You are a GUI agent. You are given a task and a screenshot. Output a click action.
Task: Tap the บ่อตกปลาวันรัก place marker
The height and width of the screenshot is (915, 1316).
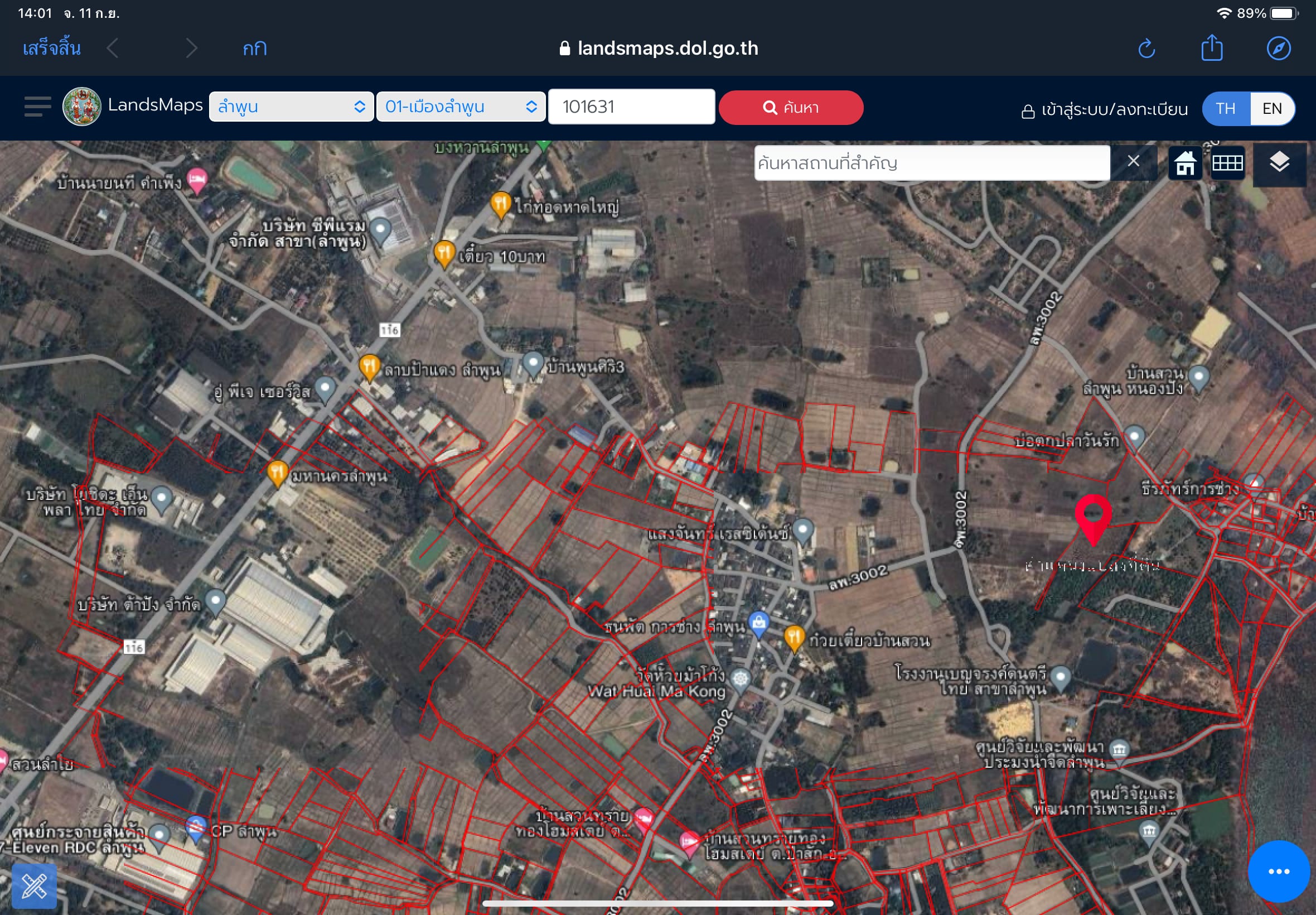pos(1134,439)
